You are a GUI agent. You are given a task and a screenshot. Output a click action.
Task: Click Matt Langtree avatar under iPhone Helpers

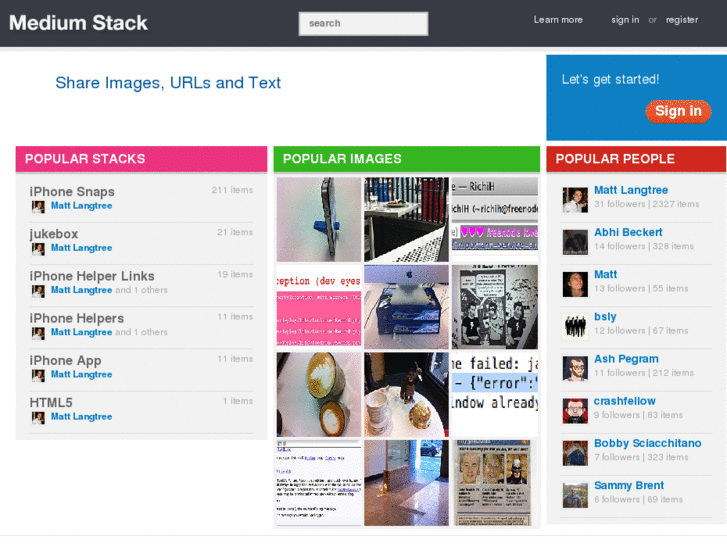point(38,333)
